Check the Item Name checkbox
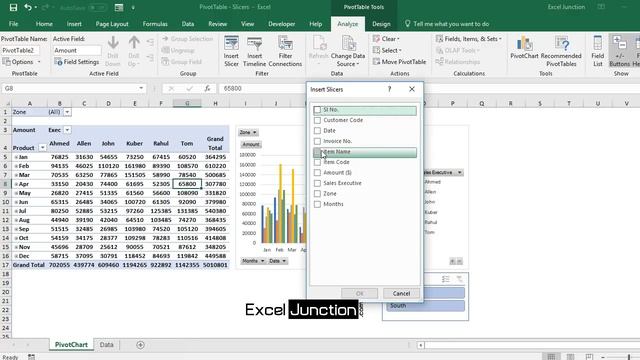 point(317,152)
